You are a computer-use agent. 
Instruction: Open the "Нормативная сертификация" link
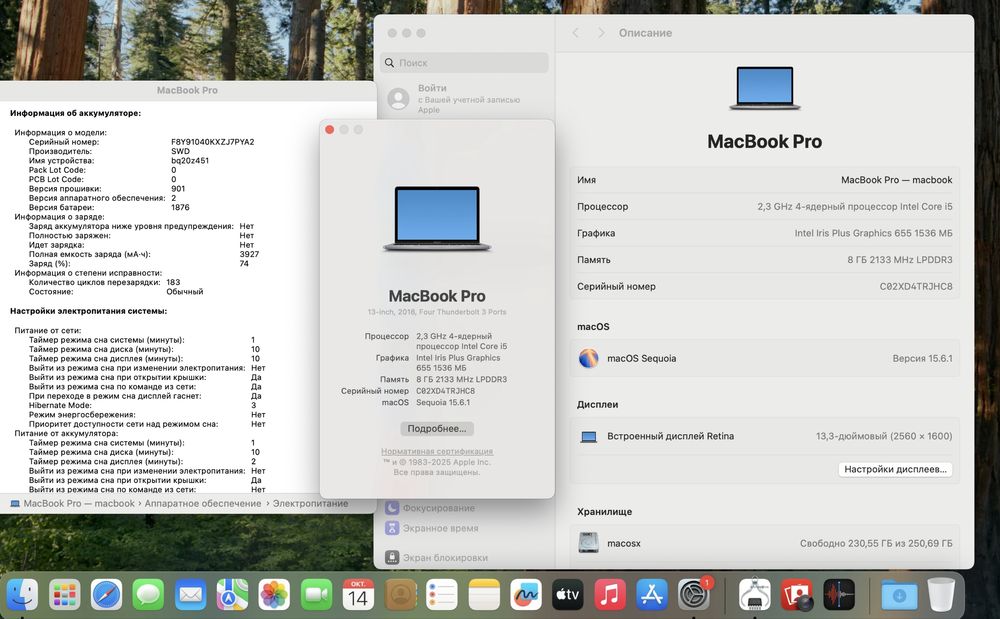(x=437, y=451)
